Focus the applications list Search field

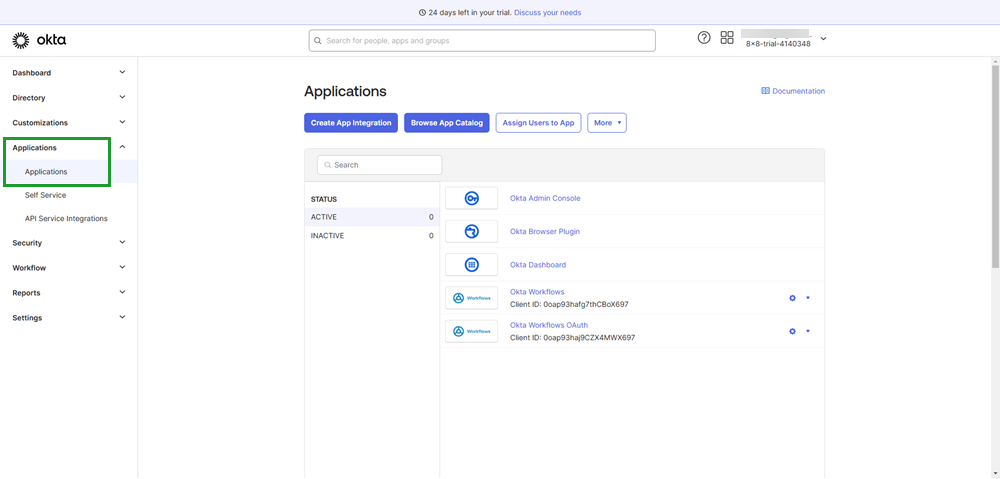tap(379, 165)
